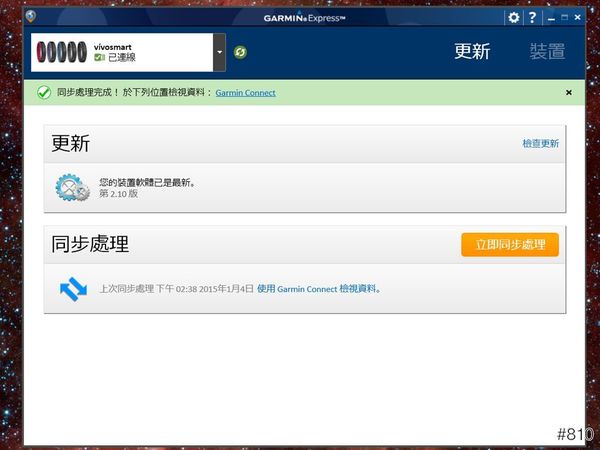Select the 您的裝置軟體已是最新 text
Image resolution: width=600 pixels, height=450 pixels.
pyautogui.click(x=148, y=183)
